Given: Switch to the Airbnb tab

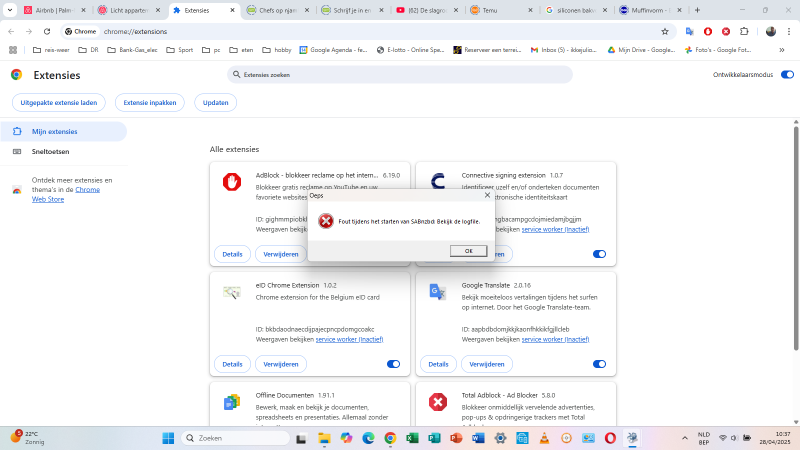Looking at the screenshot, I should (x=55, y=10).
